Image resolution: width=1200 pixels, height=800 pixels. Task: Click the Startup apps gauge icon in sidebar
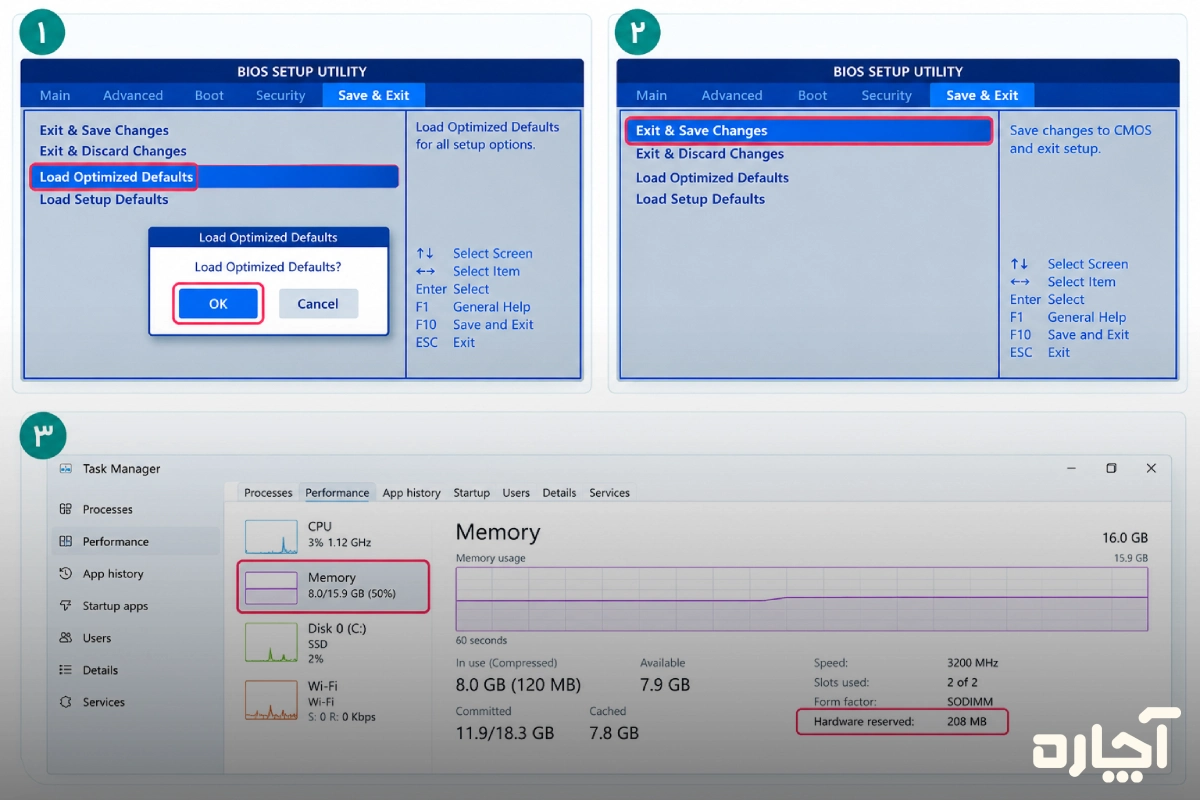(66, 606)
